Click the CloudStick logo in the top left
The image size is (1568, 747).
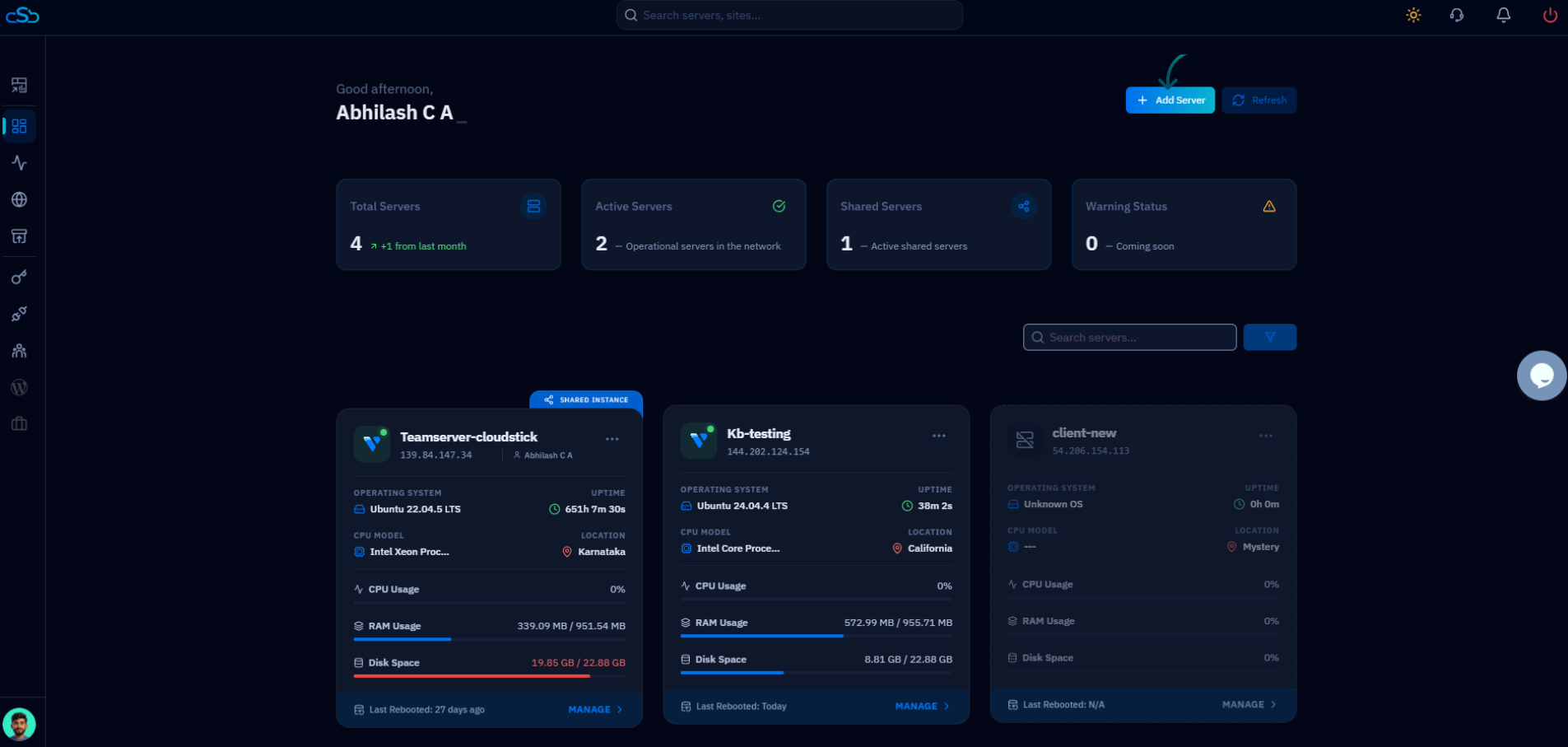22,15
